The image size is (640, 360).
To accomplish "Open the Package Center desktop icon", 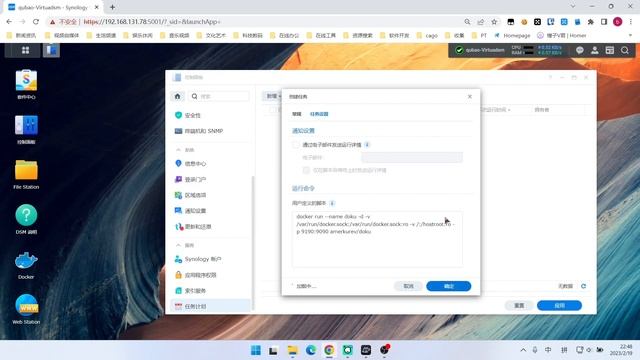I will (26, 85).
